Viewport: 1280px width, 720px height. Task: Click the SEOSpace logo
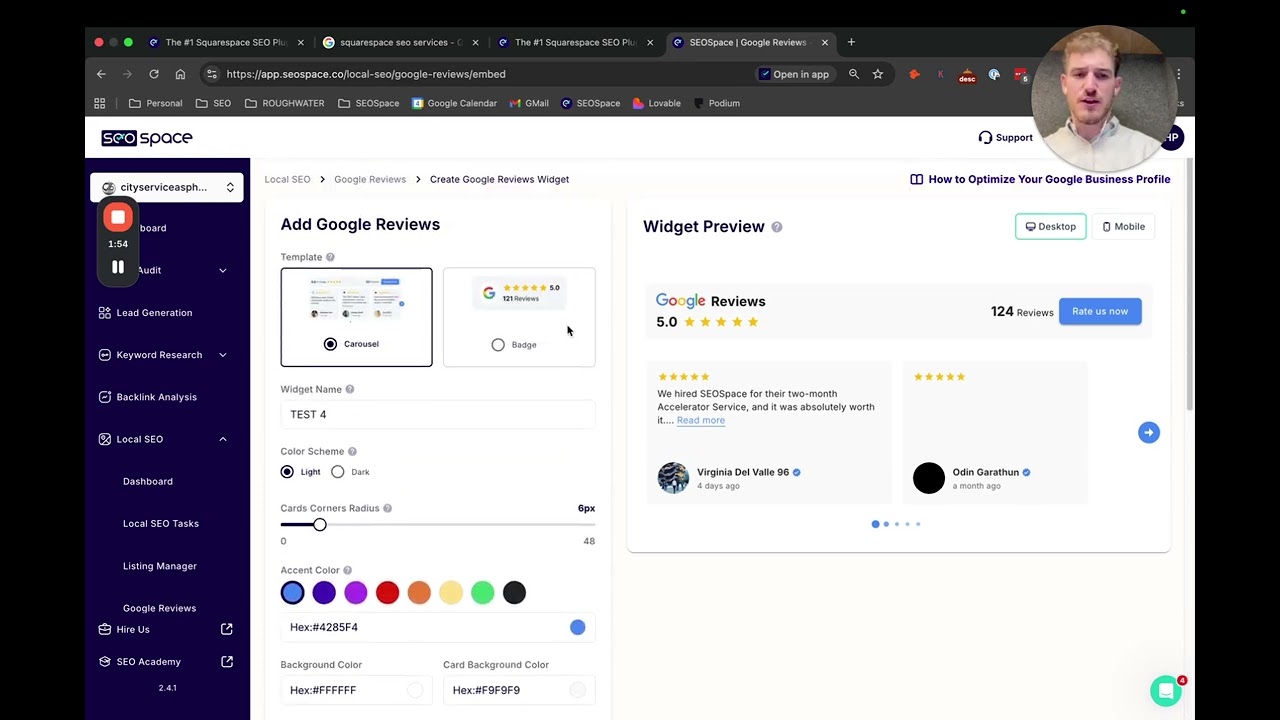point(147,138)
